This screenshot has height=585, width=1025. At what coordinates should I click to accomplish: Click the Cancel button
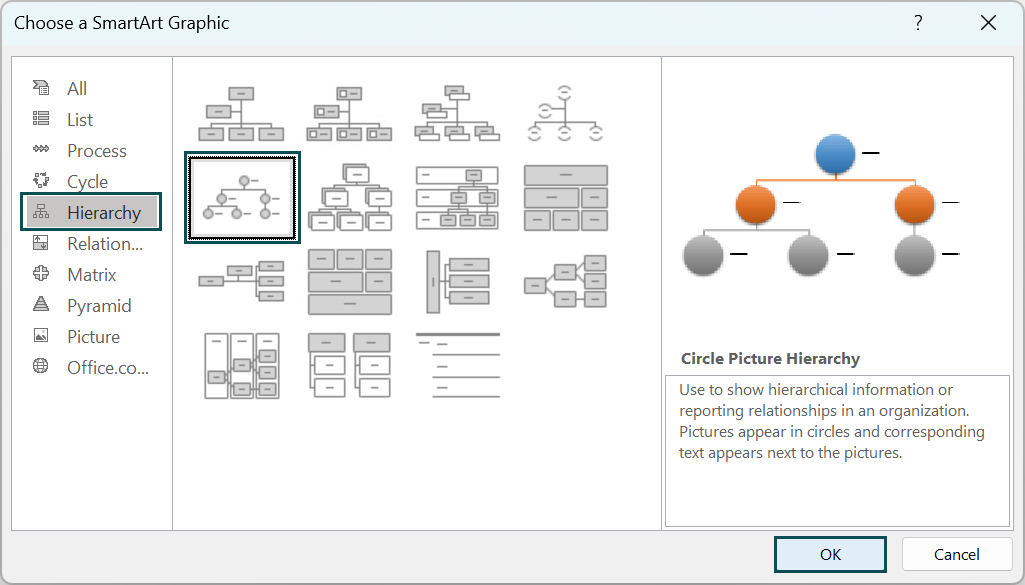pyautogui.click(x=956, y=554)
